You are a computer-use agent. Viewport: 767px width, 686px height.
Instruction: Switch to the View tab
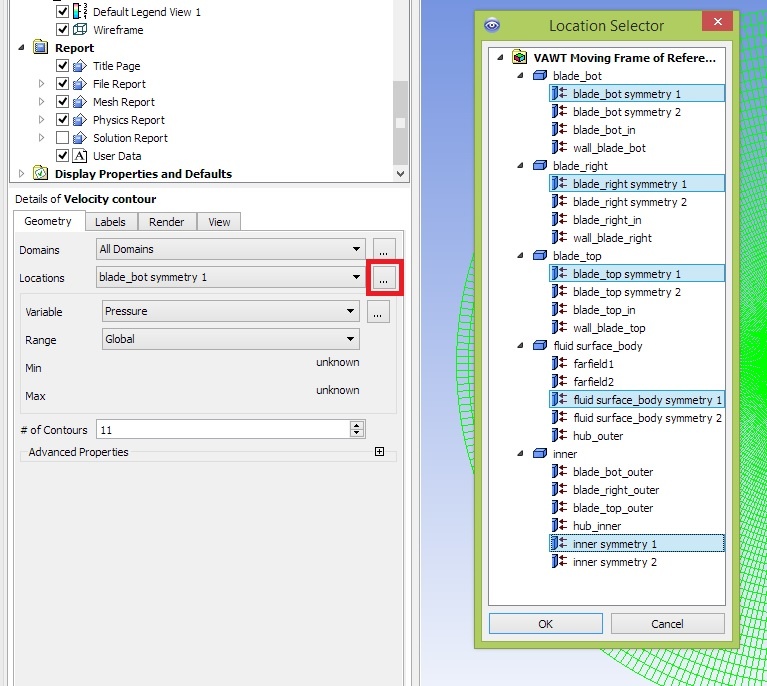219,222
